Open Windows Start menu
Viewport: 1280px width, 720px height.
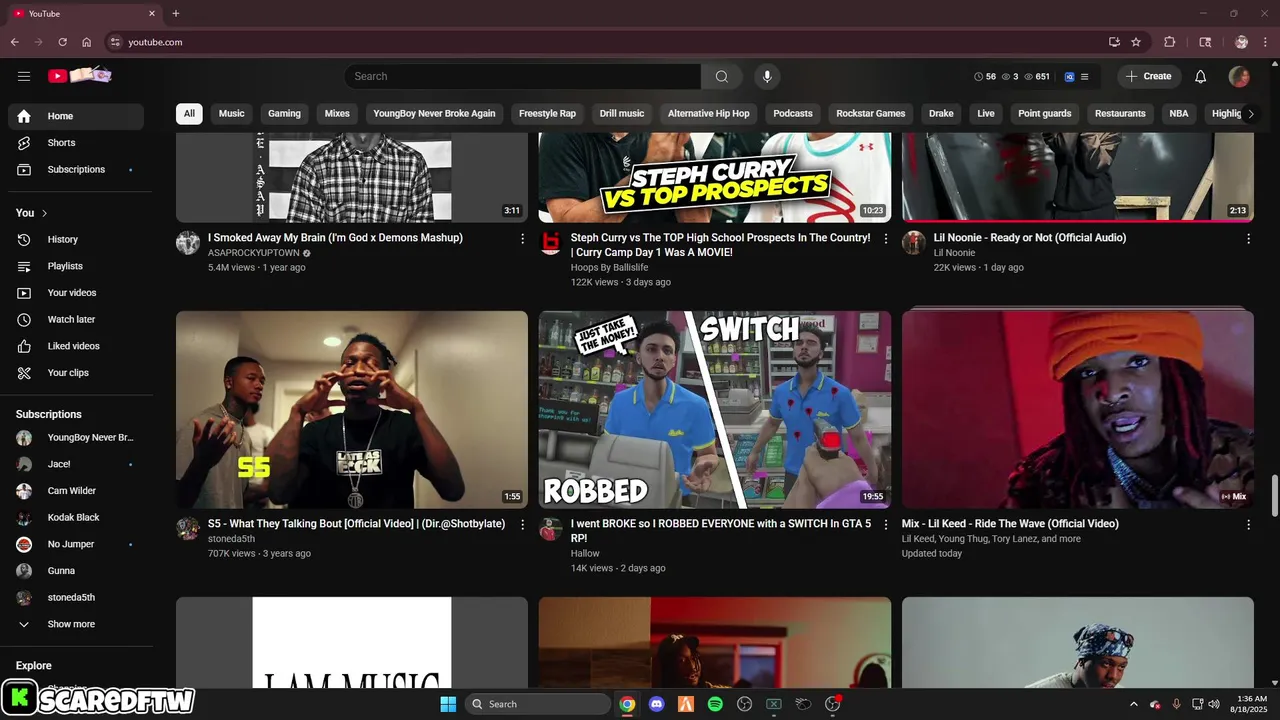448,704
